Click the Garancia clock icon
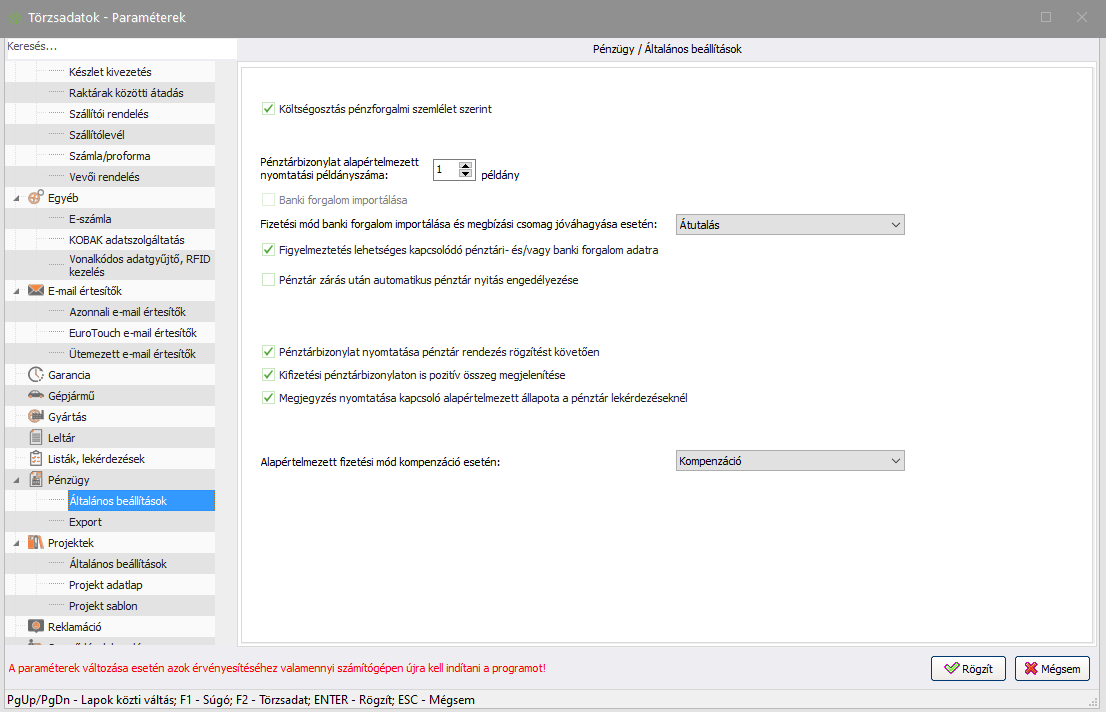The height and width of the screenshot is (712, 1106). [36, 375]
